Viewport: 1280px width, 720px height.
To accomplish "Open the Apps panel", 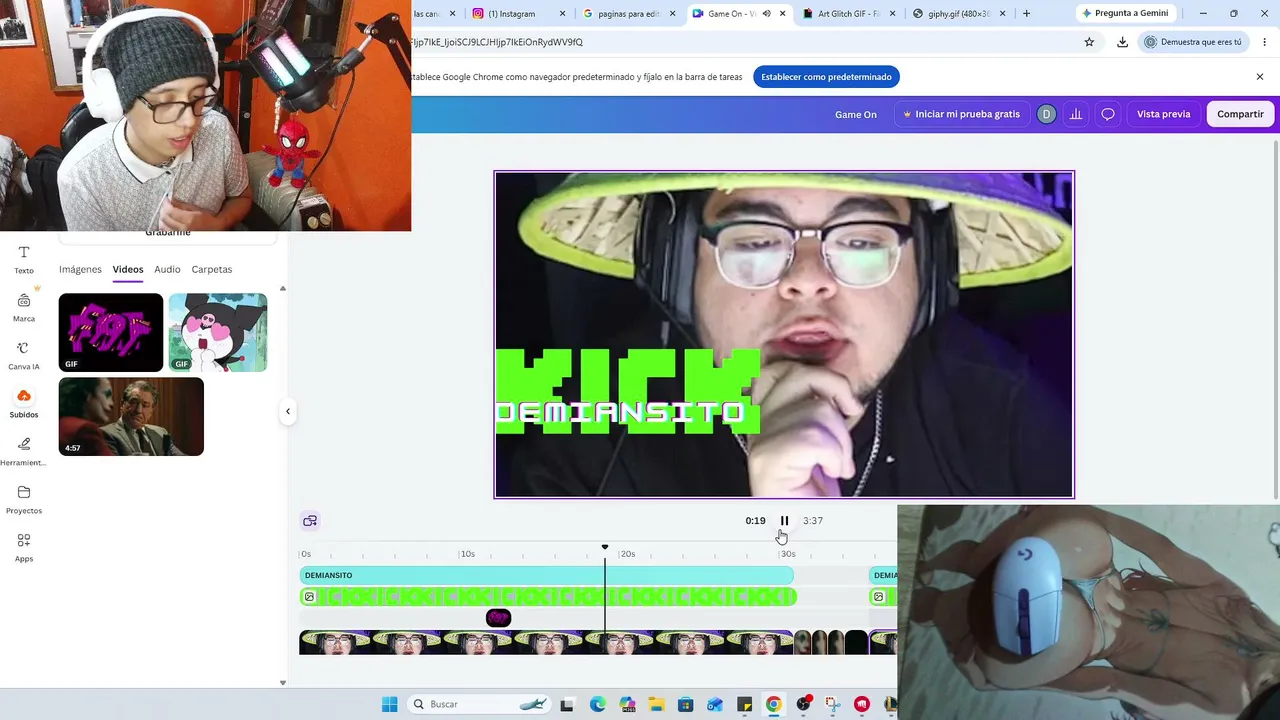I will [x=24, y=547].
